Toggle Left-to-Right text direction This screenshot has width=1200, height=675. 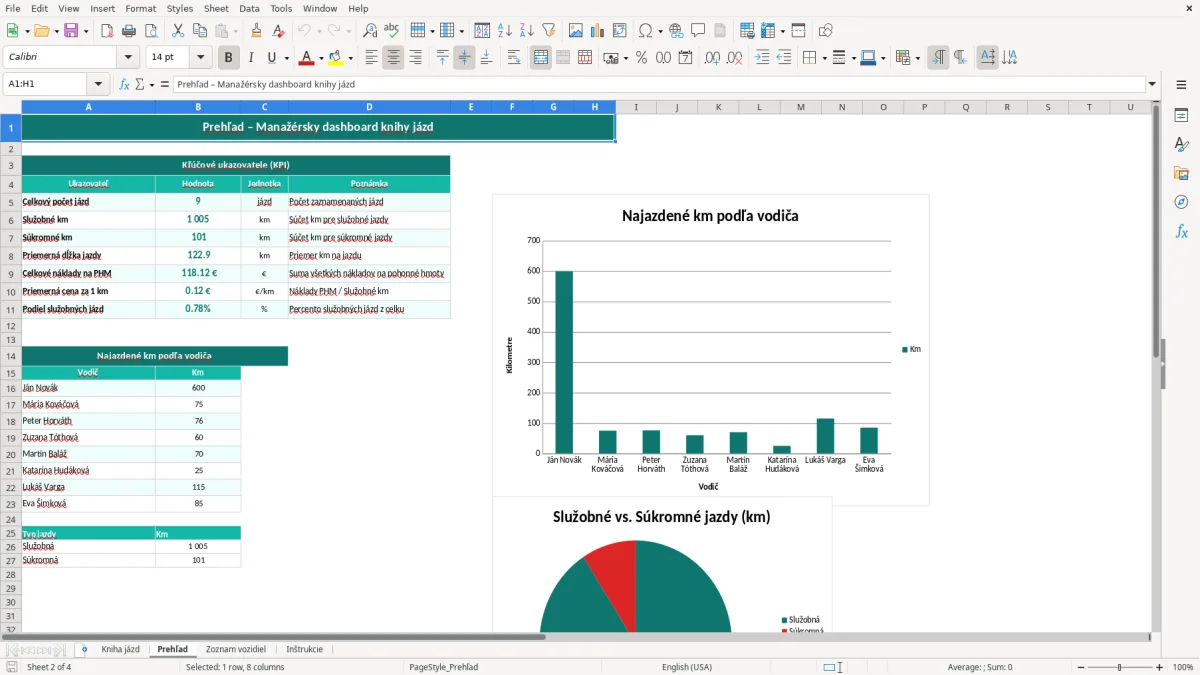point(938,57)
